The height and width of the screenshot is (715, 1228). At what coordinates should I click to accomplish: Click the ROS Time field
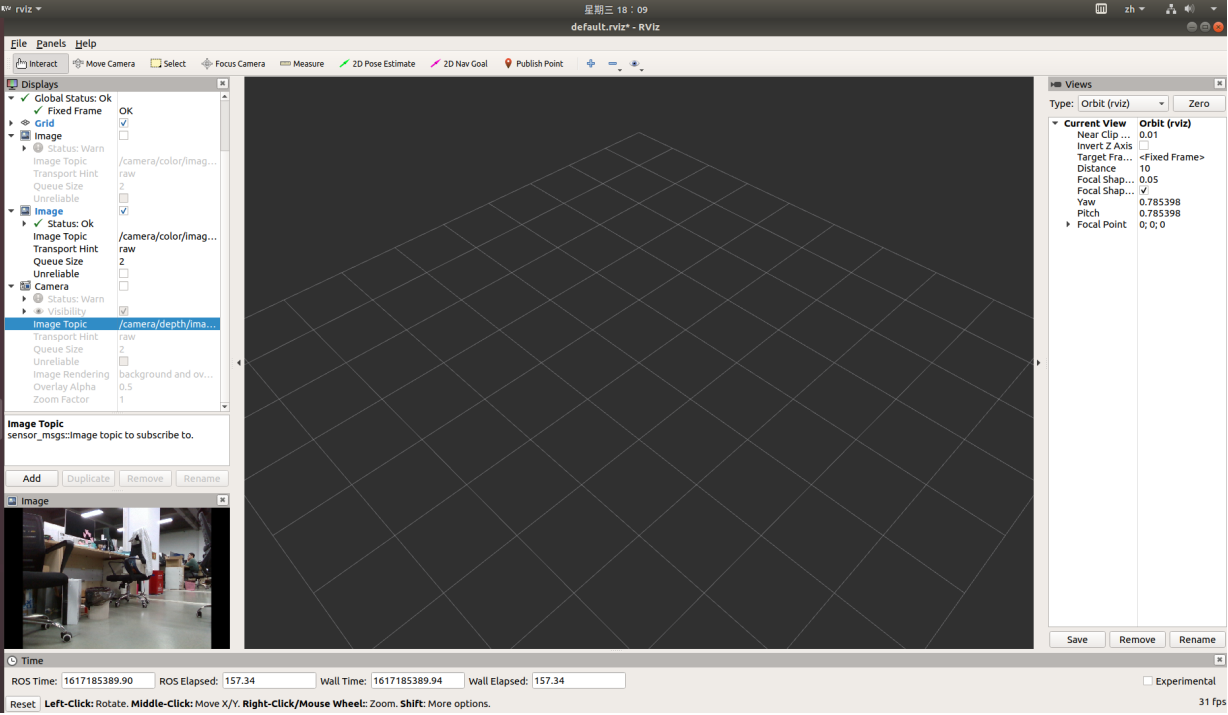[108, 681]
